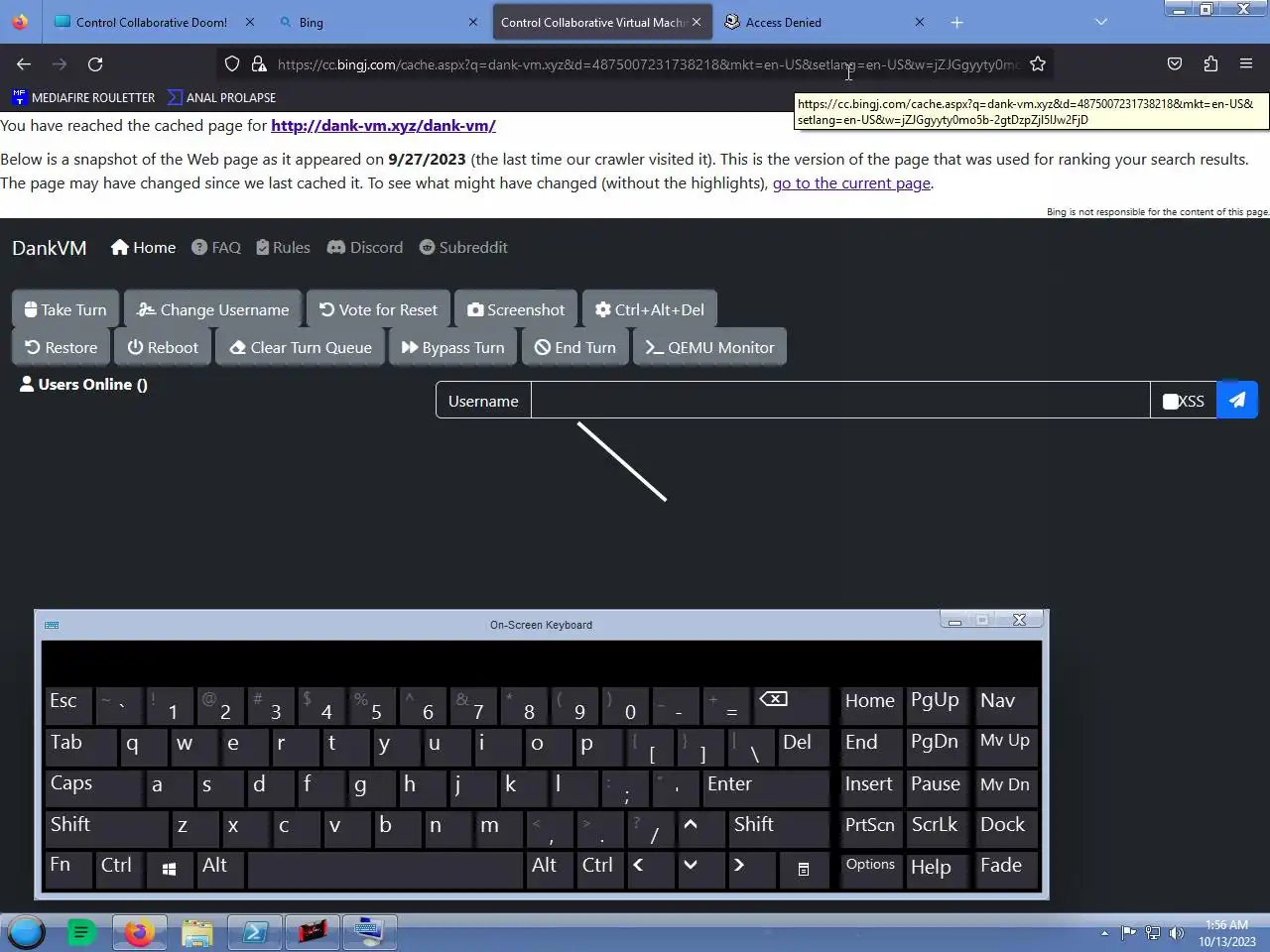Viewport: 1270px width, 952px height.
Task: Open the QEMU Monitor
Action: (709, 347)
